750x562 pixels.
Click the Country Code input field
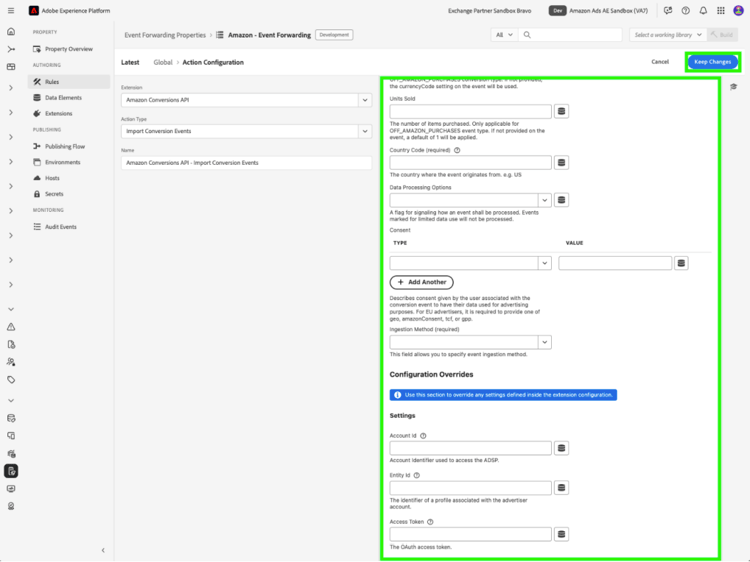471,163
